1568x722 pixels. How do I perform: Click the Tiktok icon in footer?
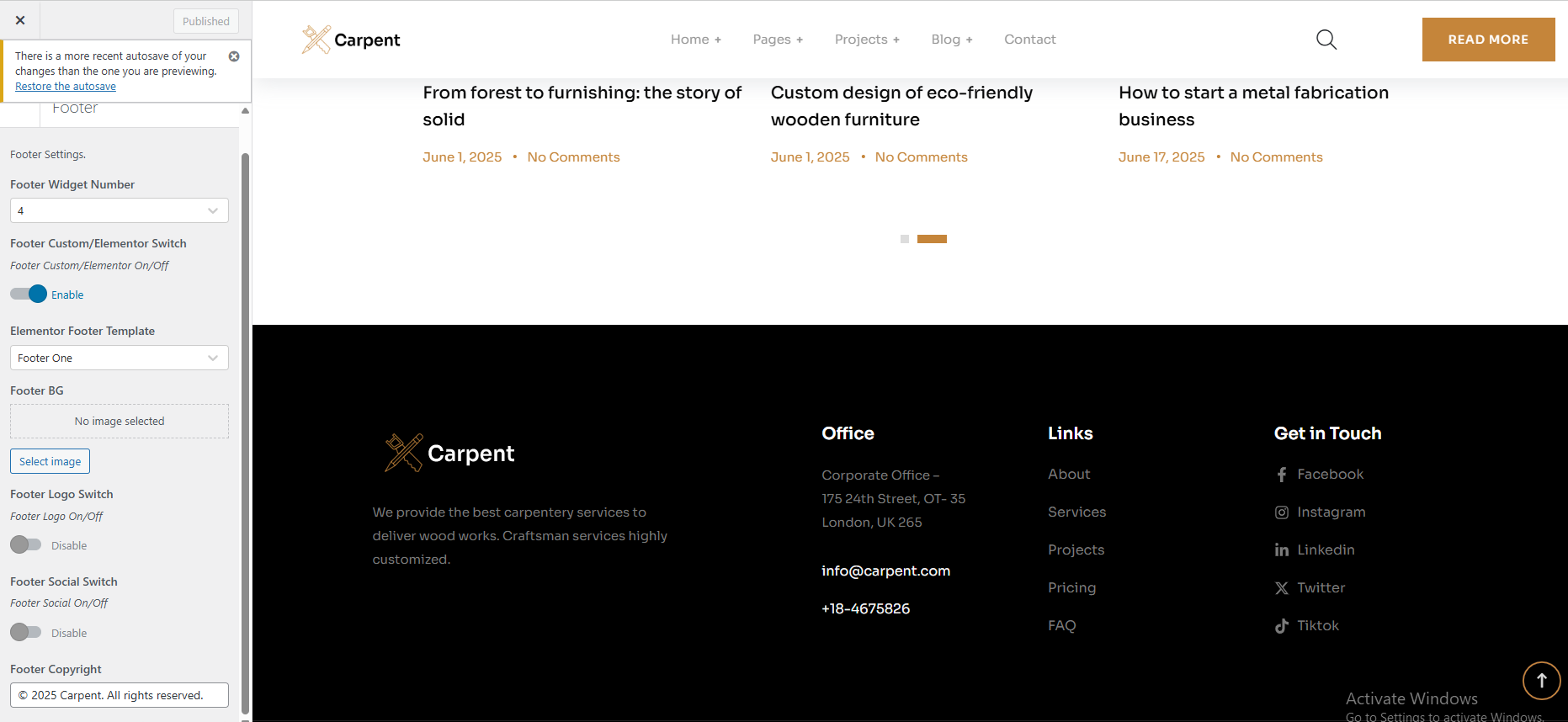(1281, 626)
